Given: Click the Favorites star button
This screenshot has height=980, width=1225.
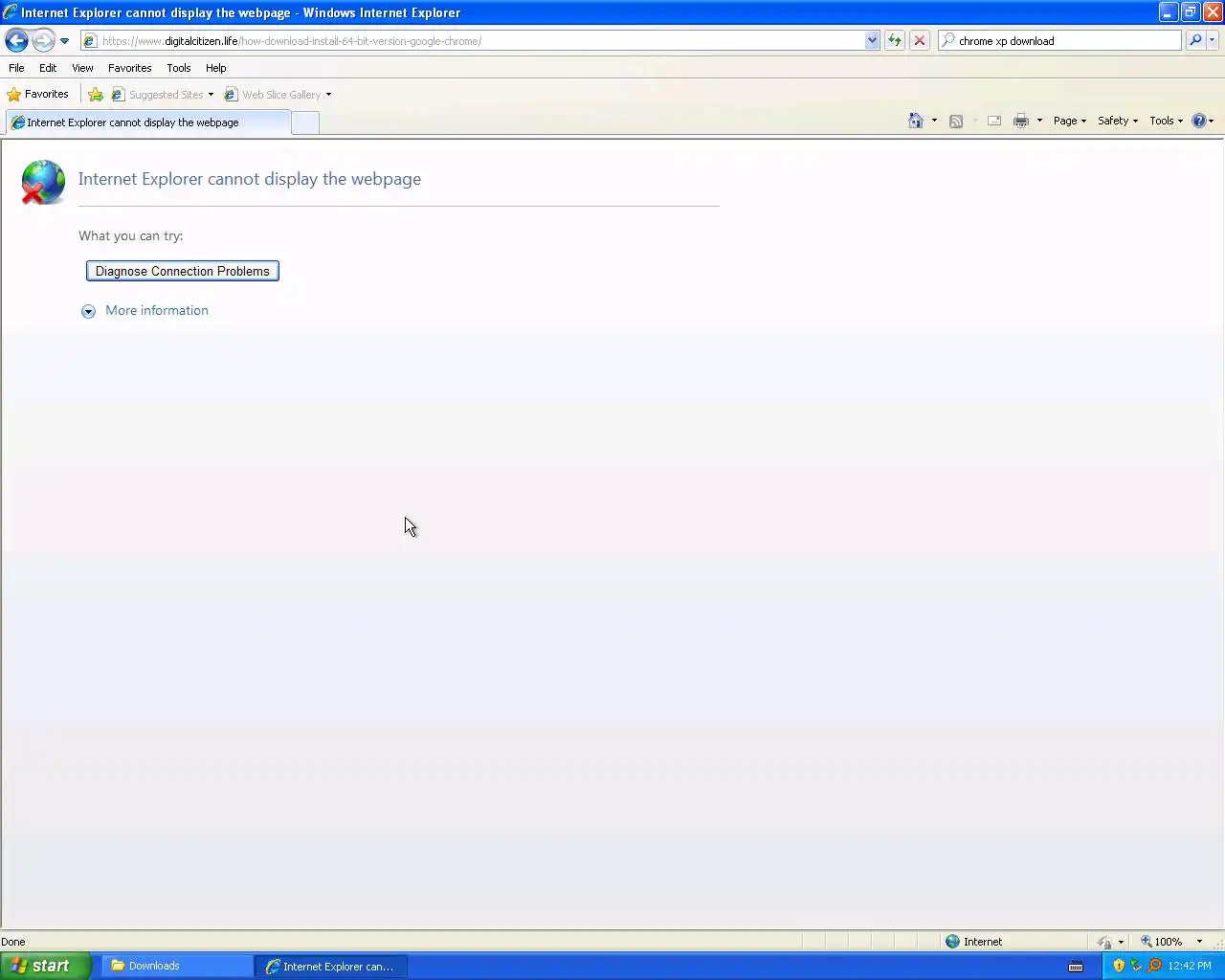Looking at the screenshot, I should (x=38, y=94).
